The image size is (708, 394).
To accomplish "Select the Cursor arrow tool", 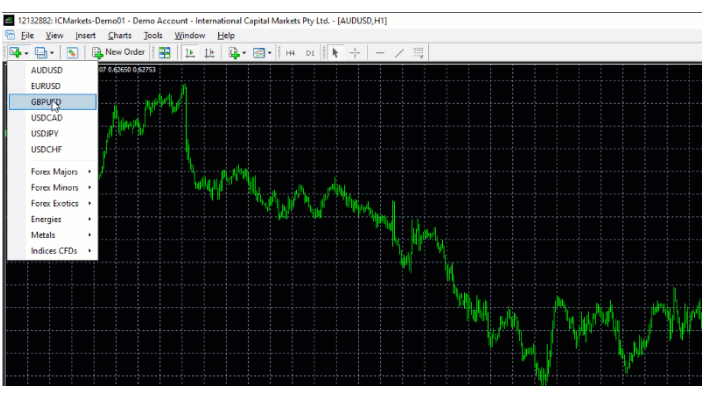I will [335, 53].
